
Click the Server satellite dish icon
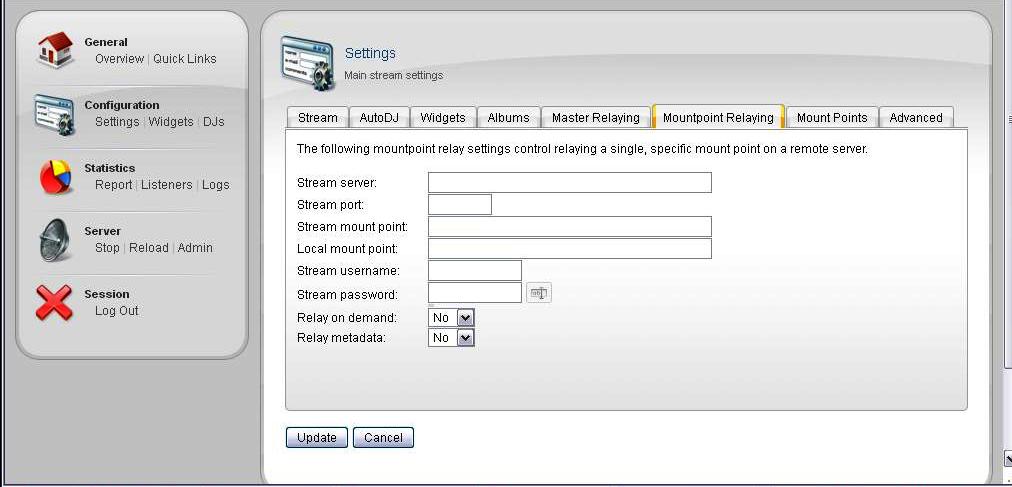55,240
